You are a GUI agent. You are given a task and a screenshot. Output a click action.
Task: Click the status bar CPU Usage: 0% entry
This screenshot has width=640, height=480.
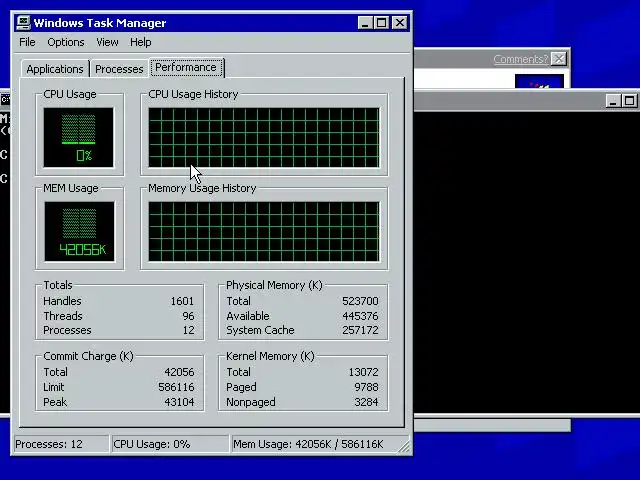[170, 444]
